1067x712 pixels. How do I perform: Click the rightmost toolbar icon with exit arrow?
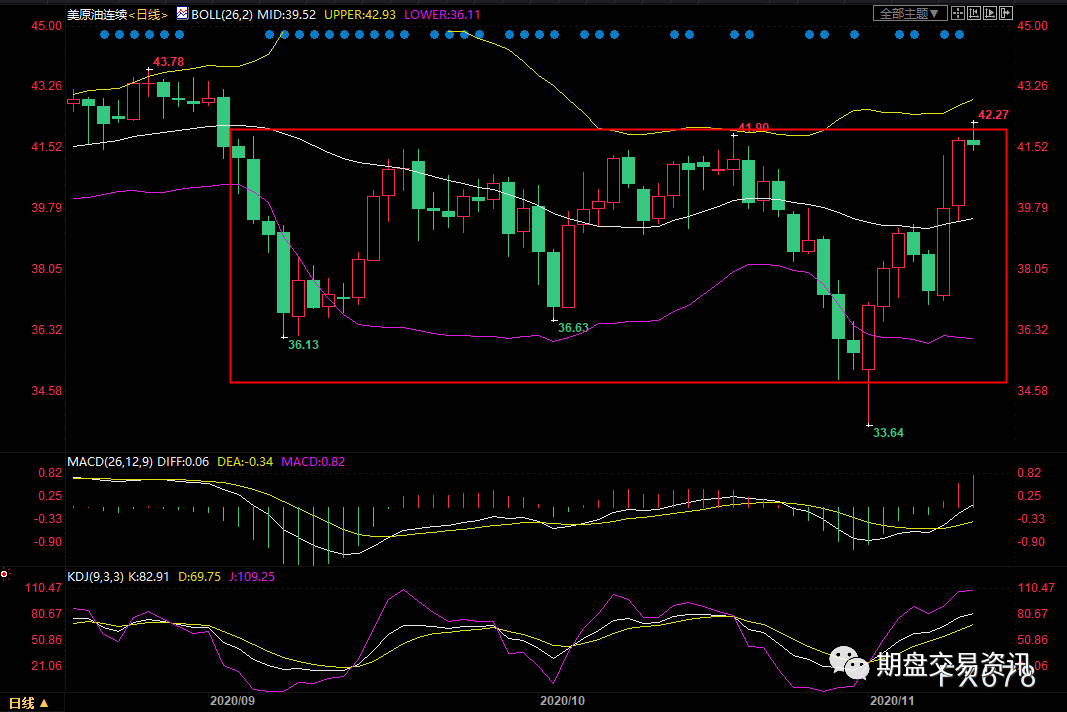[x=1005, y=13]
